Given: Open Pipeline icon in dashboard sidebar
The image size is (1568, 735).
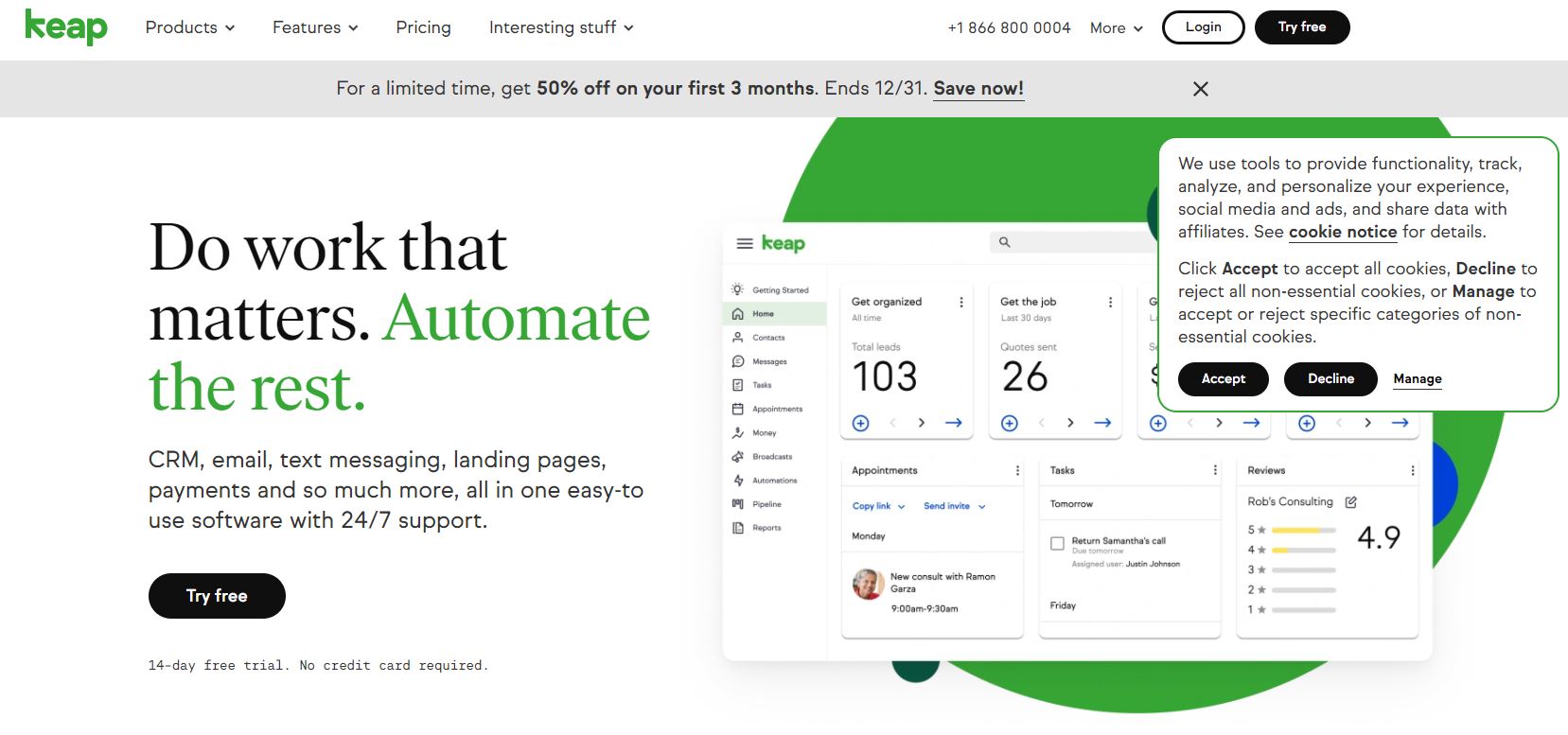Looking at the screenshot, I should click(737, 504).
